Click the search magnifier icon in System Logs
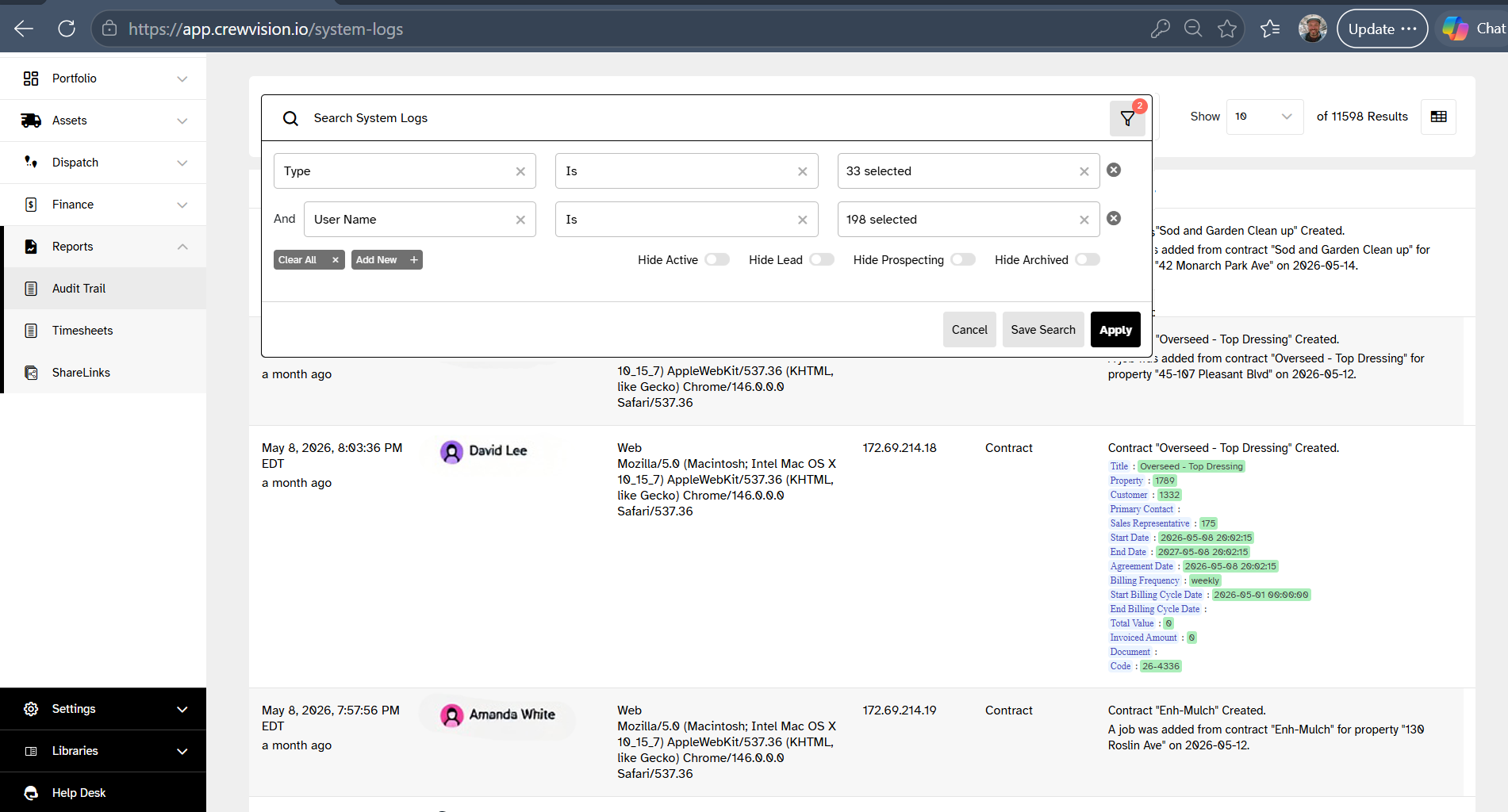The height and width of the screenshot is (812, 1508). click(290, 118)
